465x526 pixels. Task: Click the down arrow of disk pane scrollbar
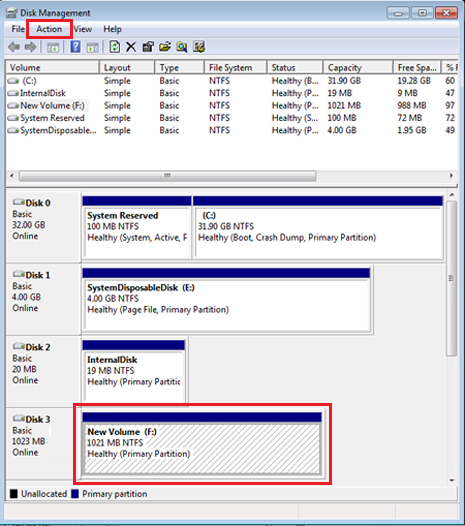(x=452, y=480)
